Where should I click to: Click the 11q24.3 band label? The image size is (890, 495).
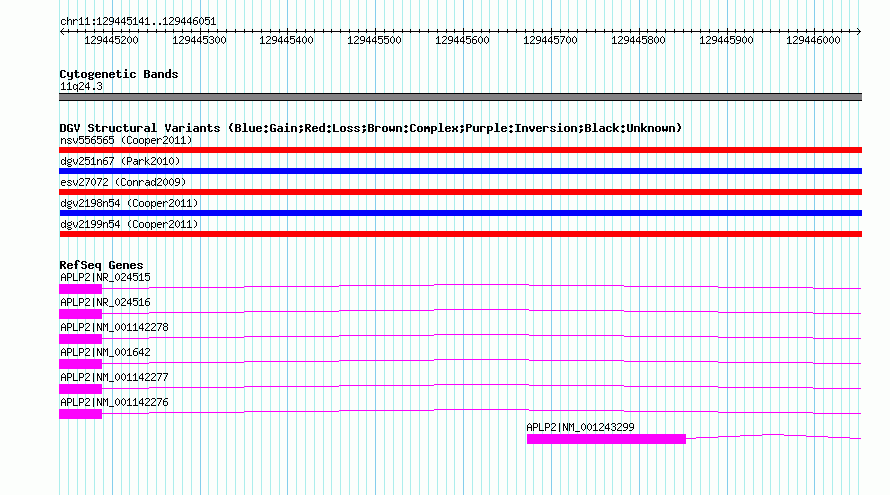pyautogui.click(x=81, y=86)
